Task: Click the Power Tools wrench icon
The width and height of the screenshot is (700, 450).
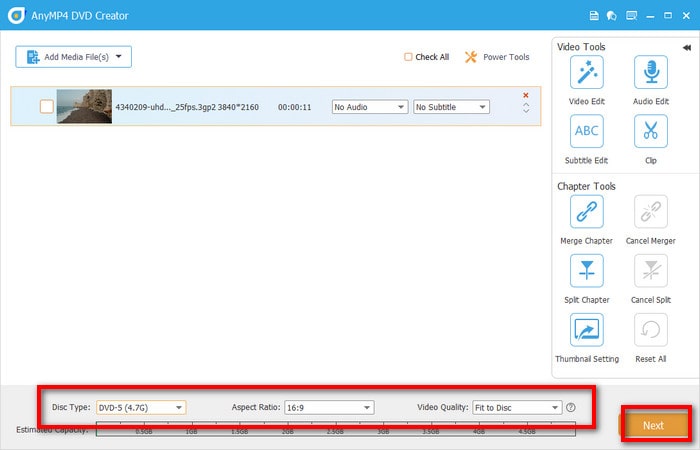Action: coord(471,57)
